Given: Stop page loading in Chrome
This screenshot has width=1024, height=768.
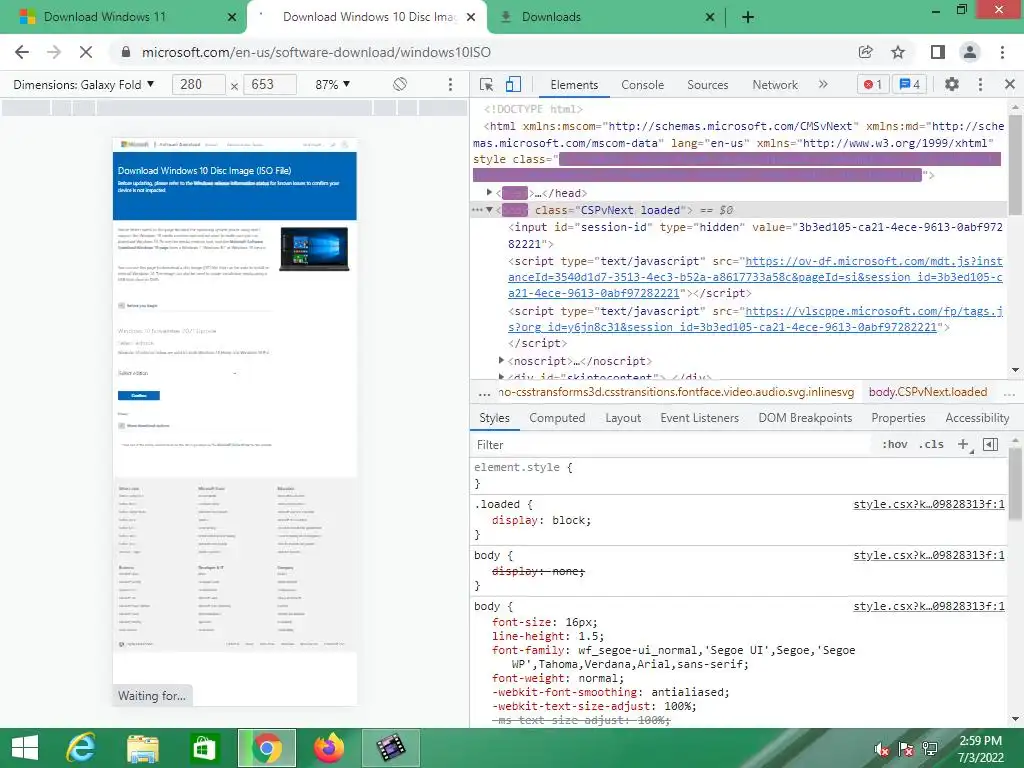Looking at the screenshot, I should (86, 52).
